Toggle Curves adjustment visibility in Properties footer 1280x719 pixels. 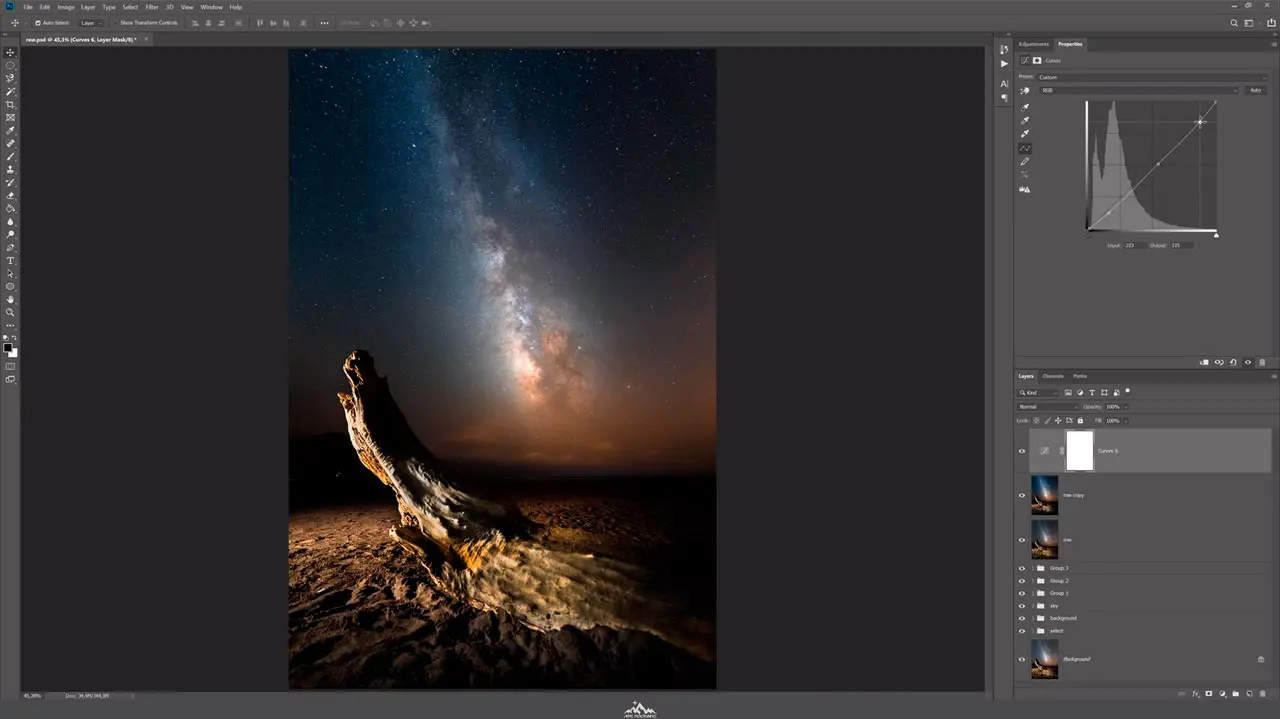1248,362
